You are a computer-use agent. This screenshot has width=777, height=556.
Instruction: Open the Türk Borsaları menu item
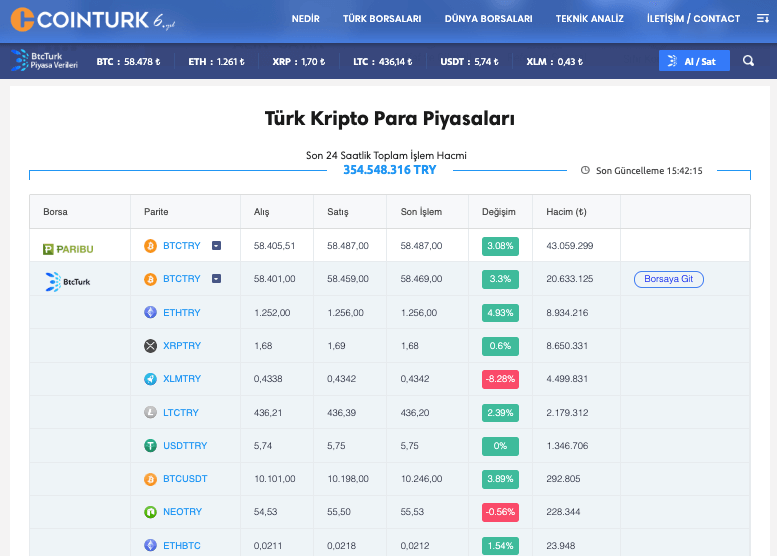(382, 19)
